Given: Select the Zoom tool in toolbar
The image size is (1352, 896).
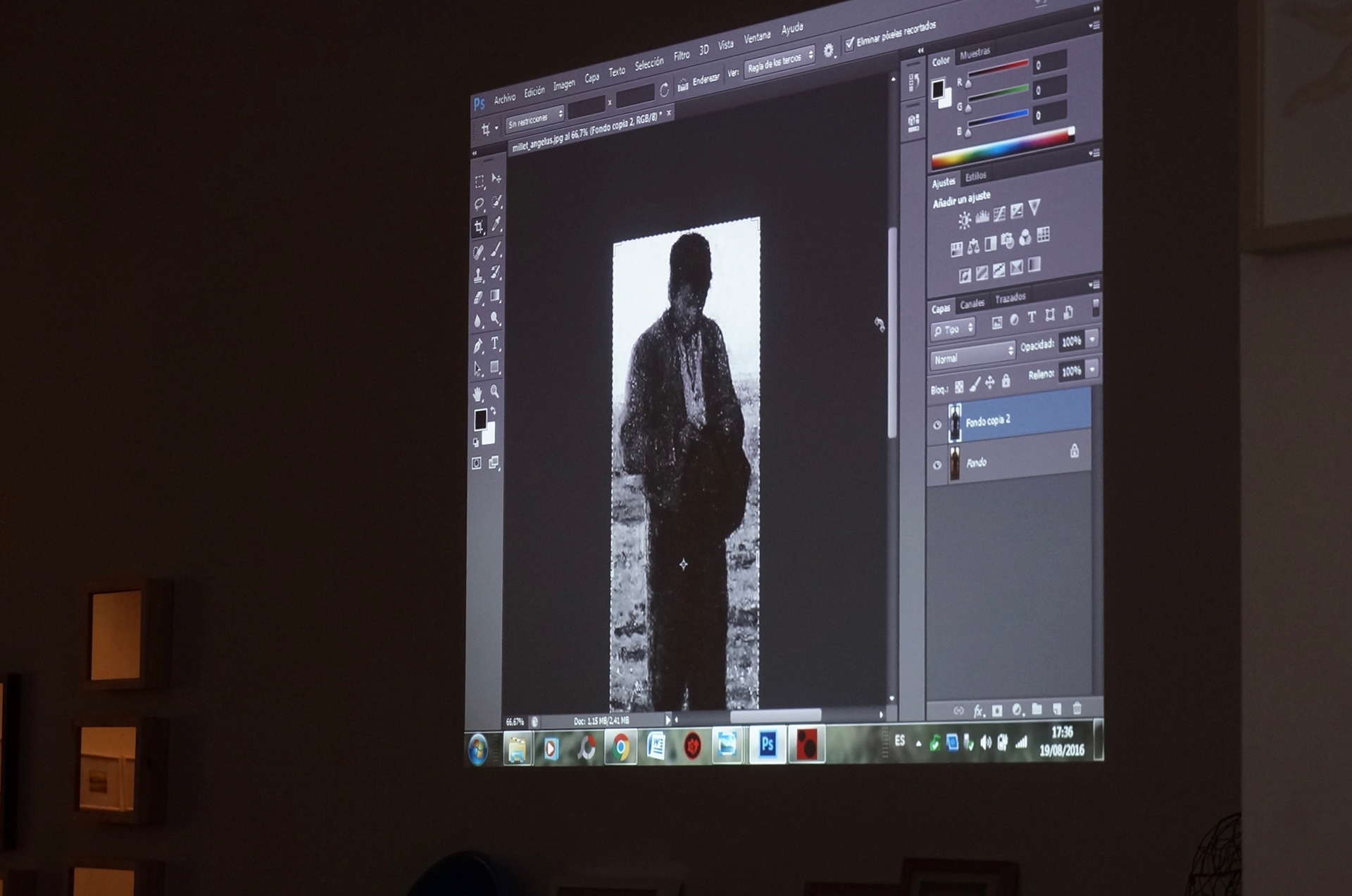Looking at the screenshot, I should (495, 391).
